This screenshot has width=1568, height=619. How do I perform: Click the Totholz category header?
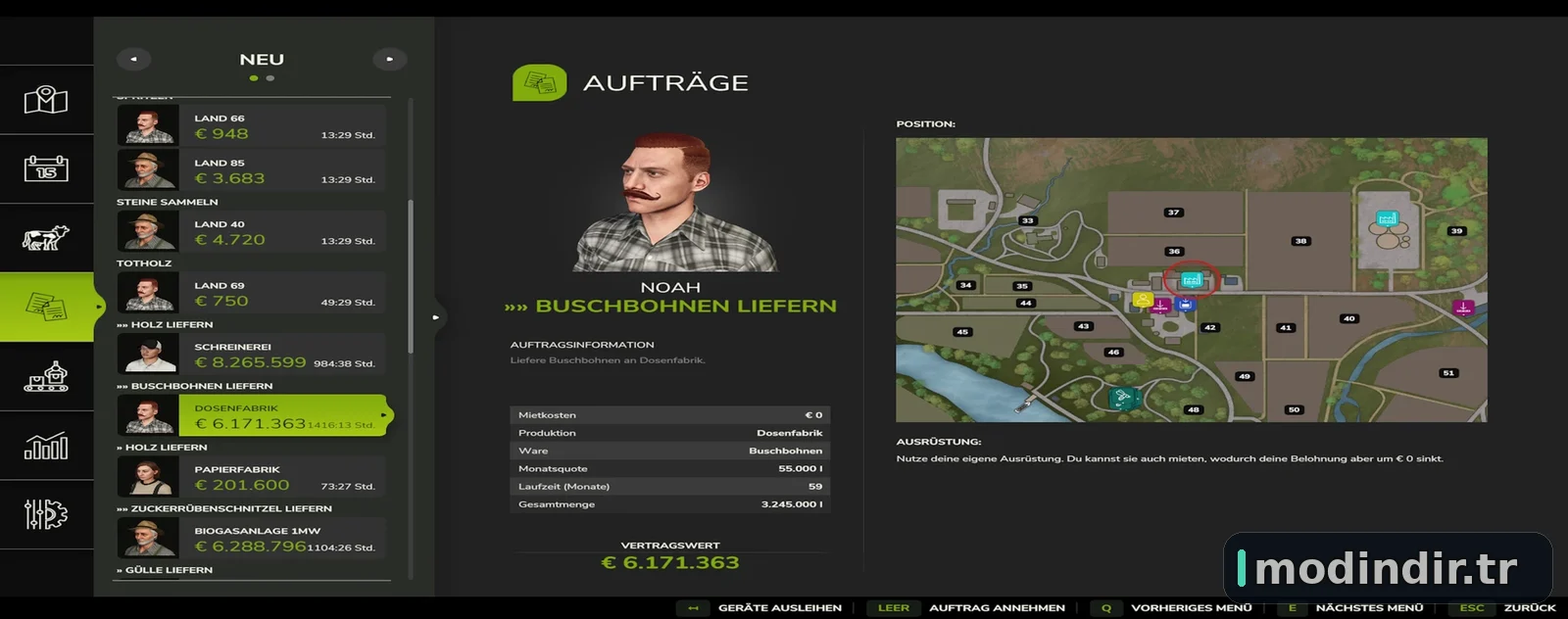point(144,263)
